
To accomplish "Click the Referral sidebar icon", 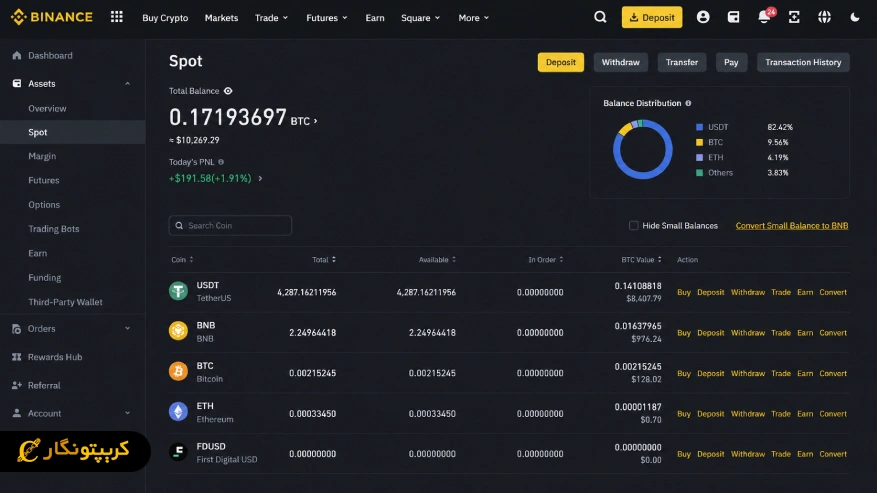I will pos(17,386).
